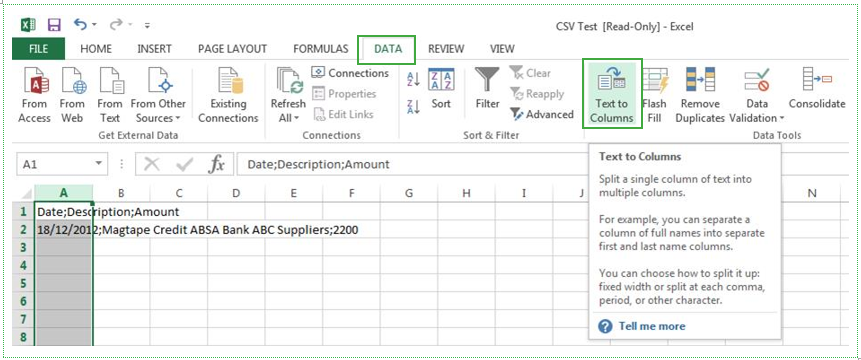Image resolution: width=861 pixels, height=360 pixels.
Task: Click the Text to Columns icon
Action: [612, 80]
